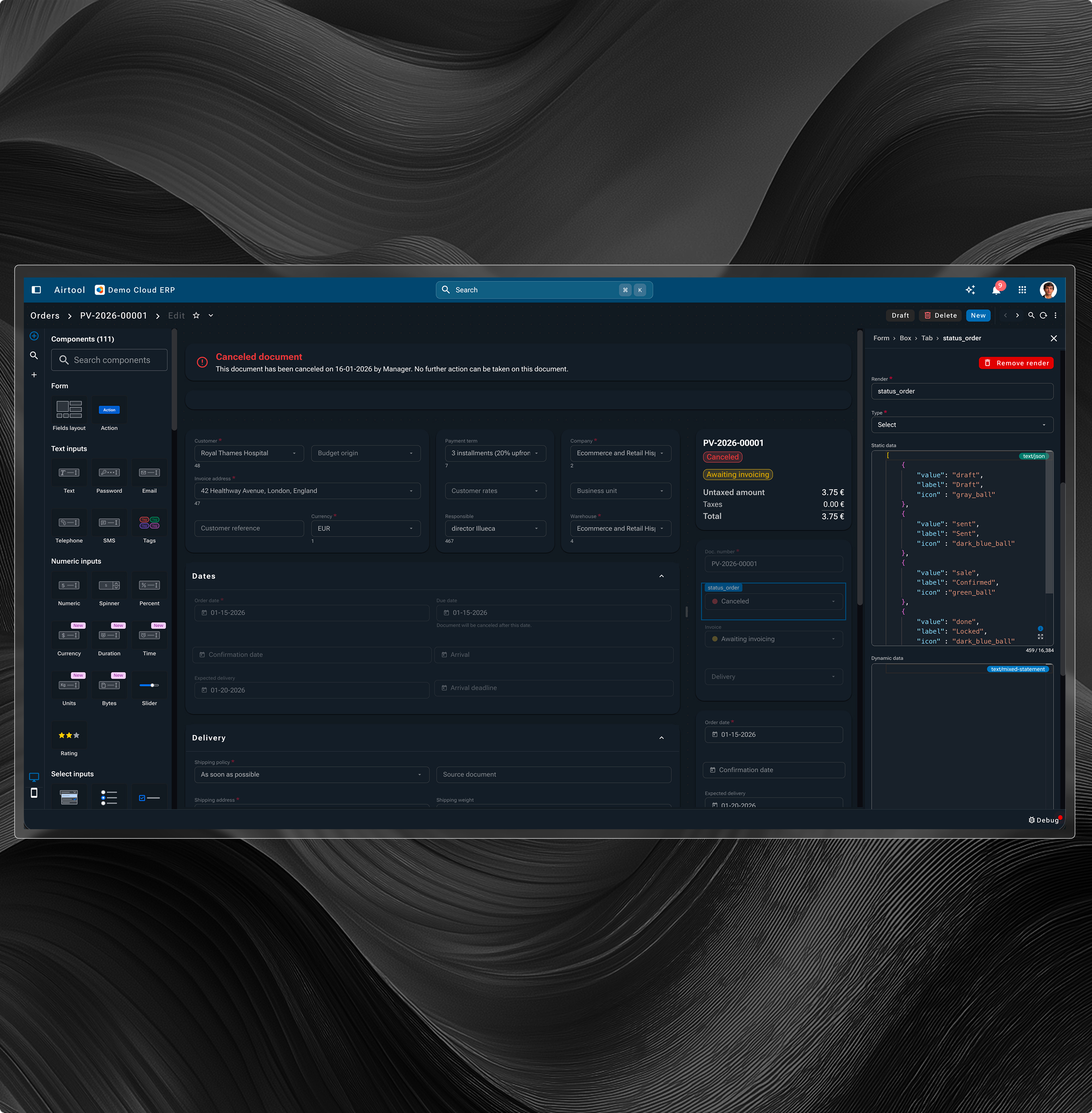
Task: Open the apps grid menu
Action: 1022,290
